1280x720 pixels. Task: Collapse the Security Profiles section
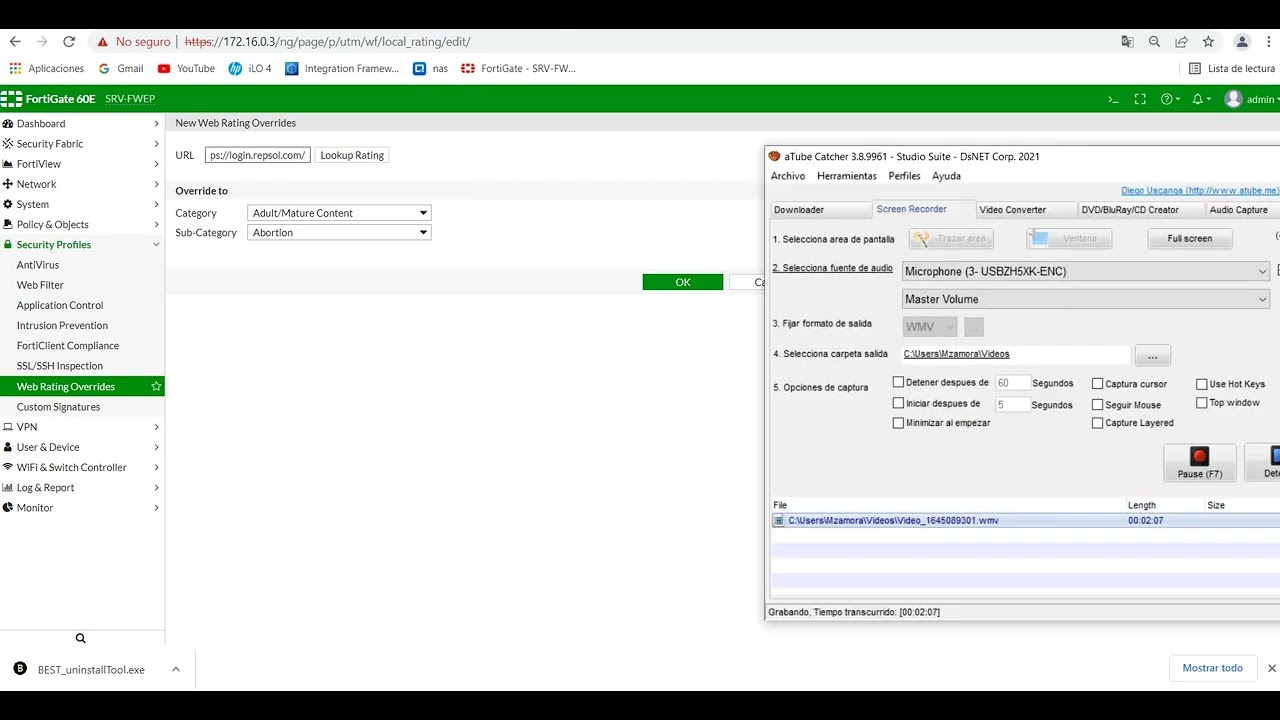(x=82, y=245)
